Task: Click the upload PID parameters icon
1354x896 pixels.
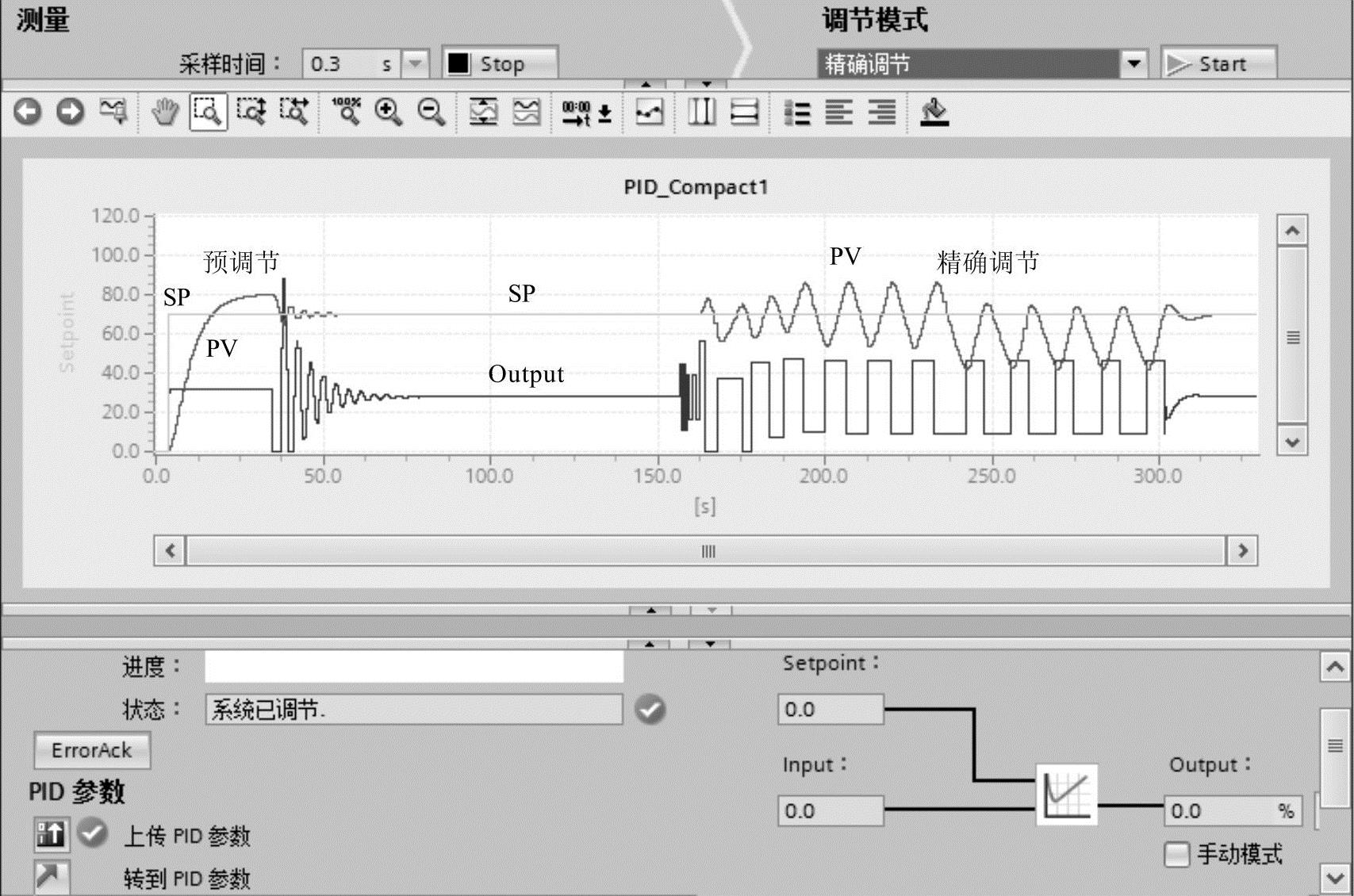Action: click(x=51, y=833)
